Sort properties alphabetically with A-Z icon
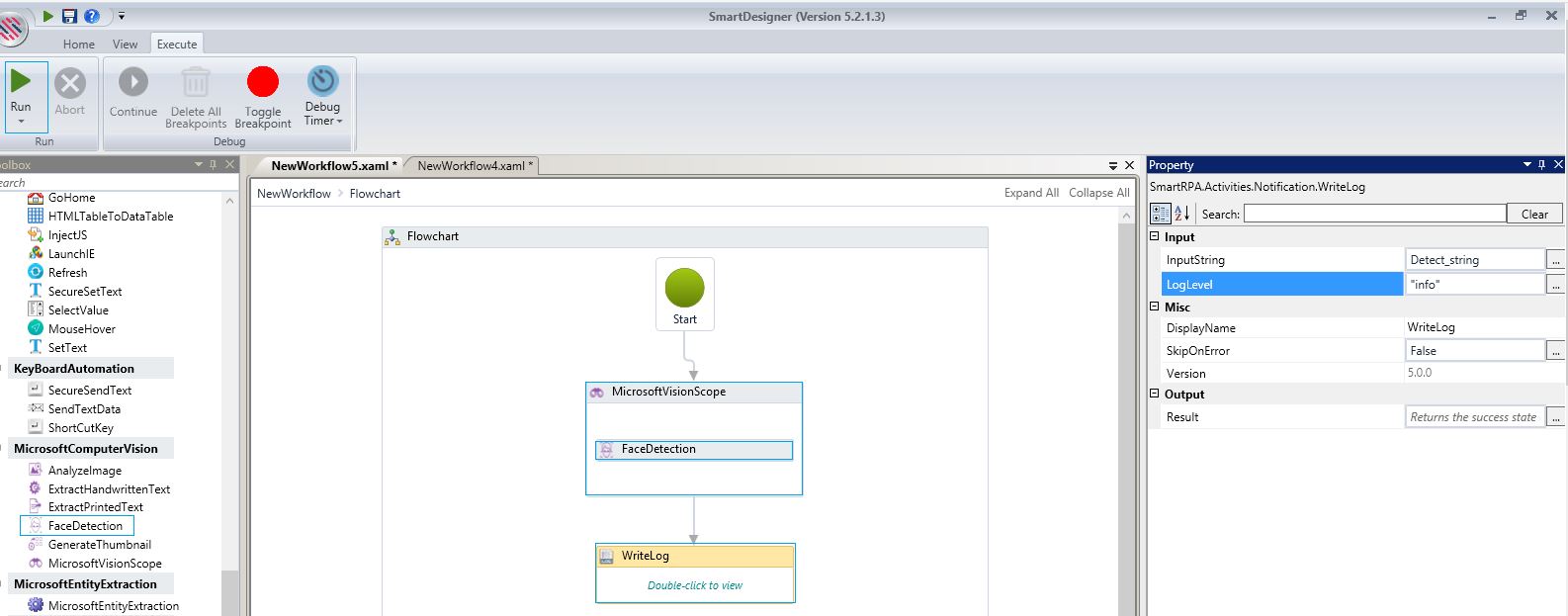Screen dimensions: 1568x616 click(x=1181, y=214)
